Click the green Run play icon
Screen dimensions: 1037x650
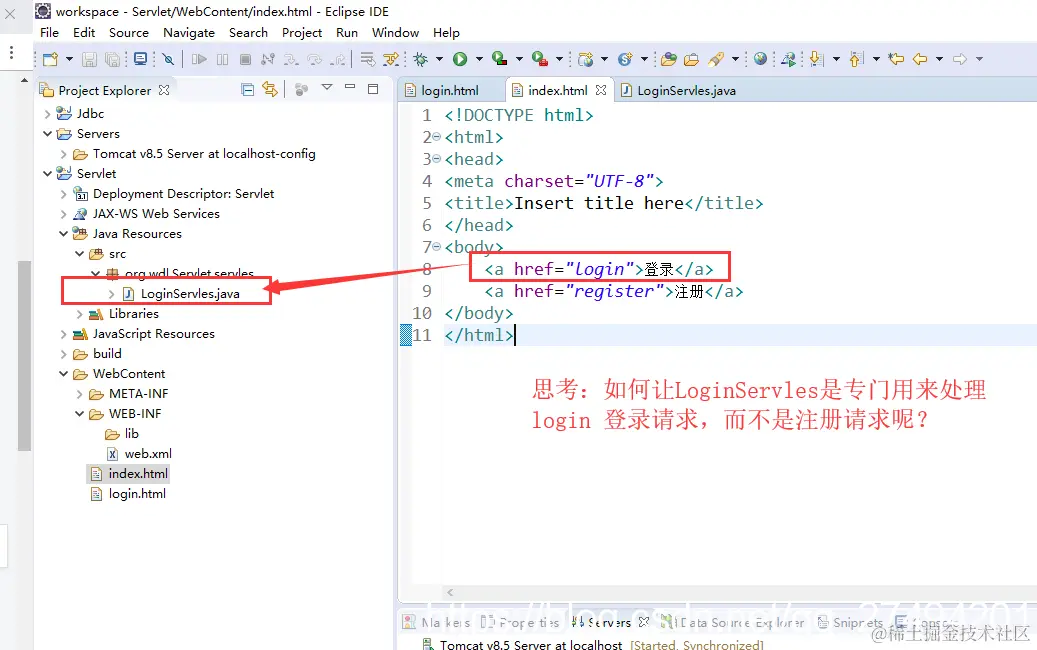(460, 60)
